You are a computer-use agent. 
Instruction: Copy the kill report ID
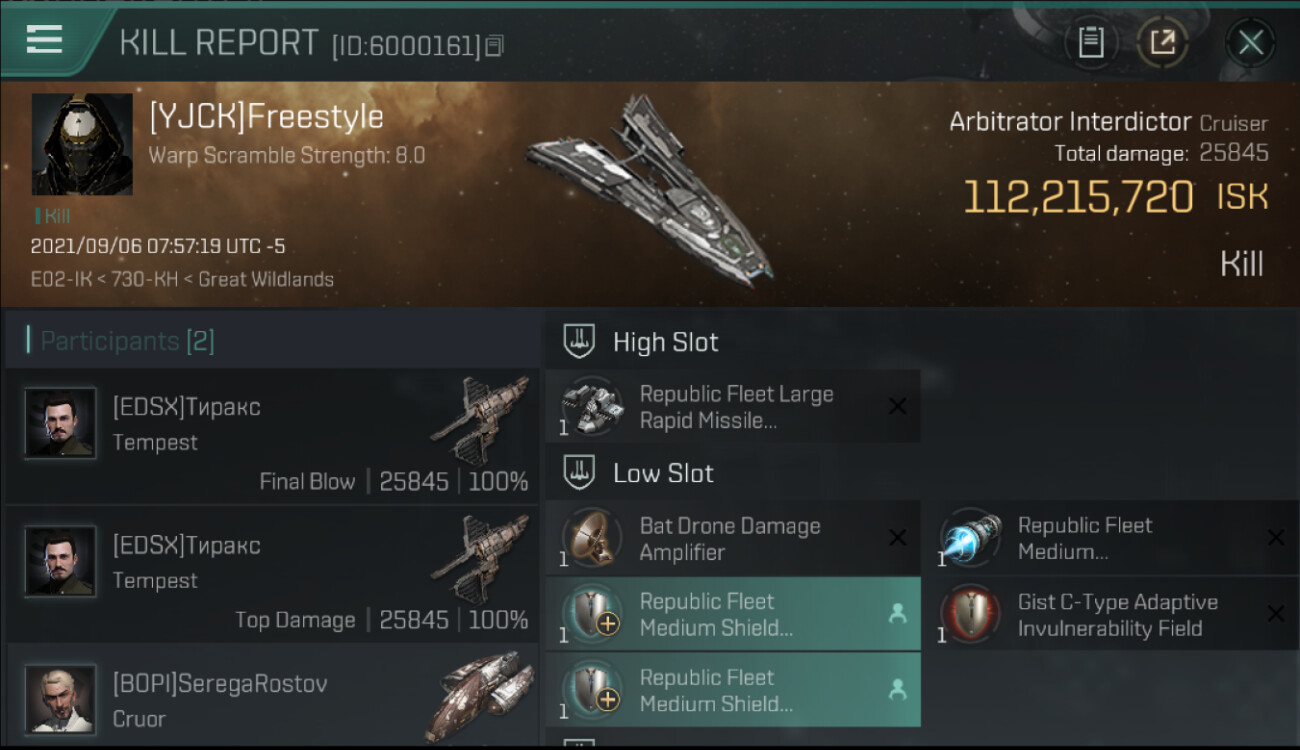coord(495,45)
